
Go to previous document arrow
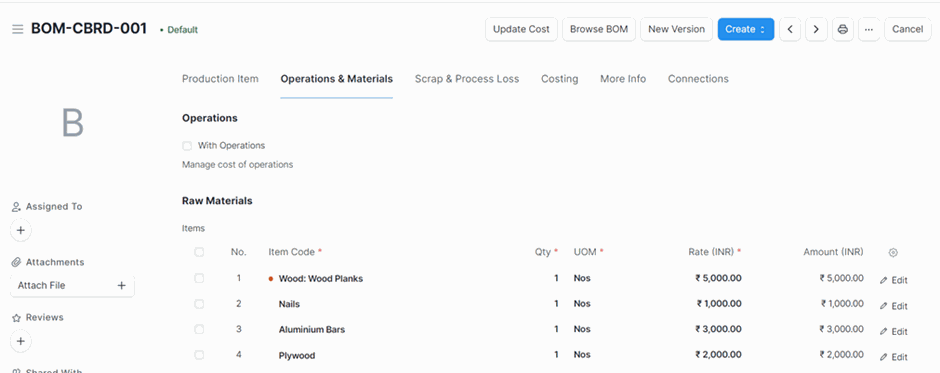pyautogui.click(x=790, y=29)
